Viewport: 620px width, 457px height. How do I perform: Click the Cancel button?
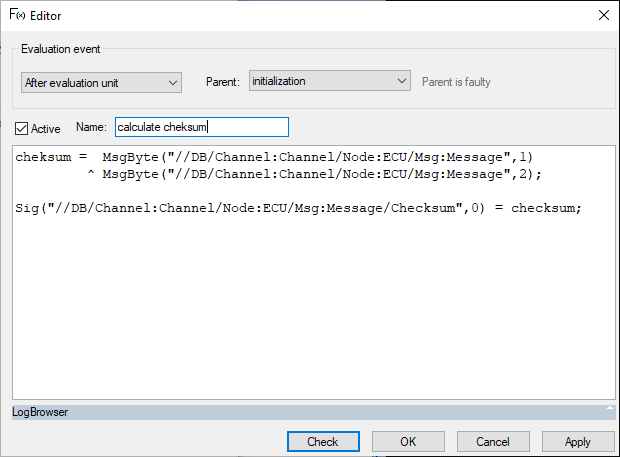493,441
